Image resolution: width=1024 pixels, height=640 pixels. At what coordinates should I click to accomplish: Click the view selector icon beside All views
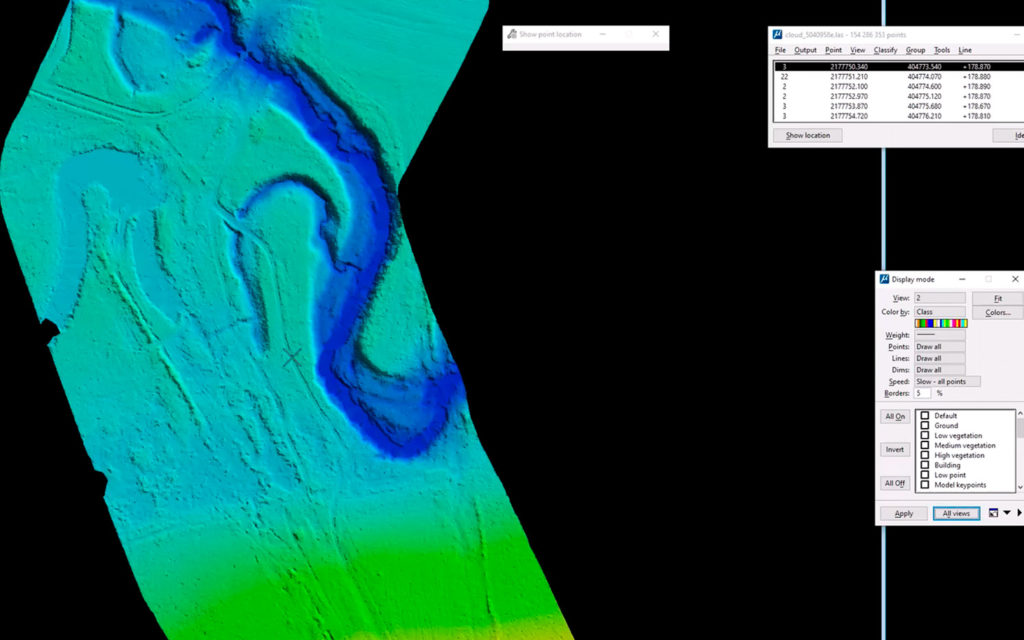pos(993,513)
